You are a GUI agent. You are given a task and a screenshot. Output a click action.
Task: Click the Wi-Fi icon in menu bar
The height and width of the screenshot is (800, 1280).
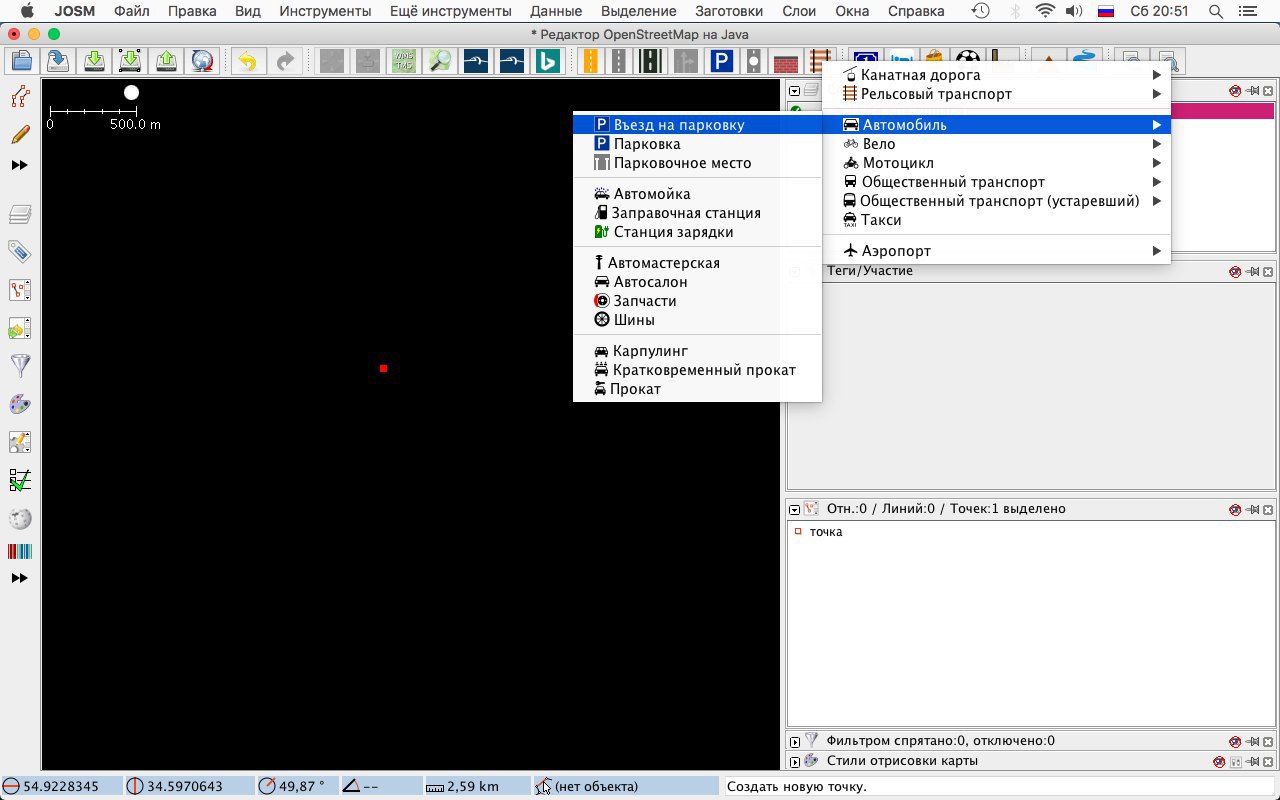1045,11
